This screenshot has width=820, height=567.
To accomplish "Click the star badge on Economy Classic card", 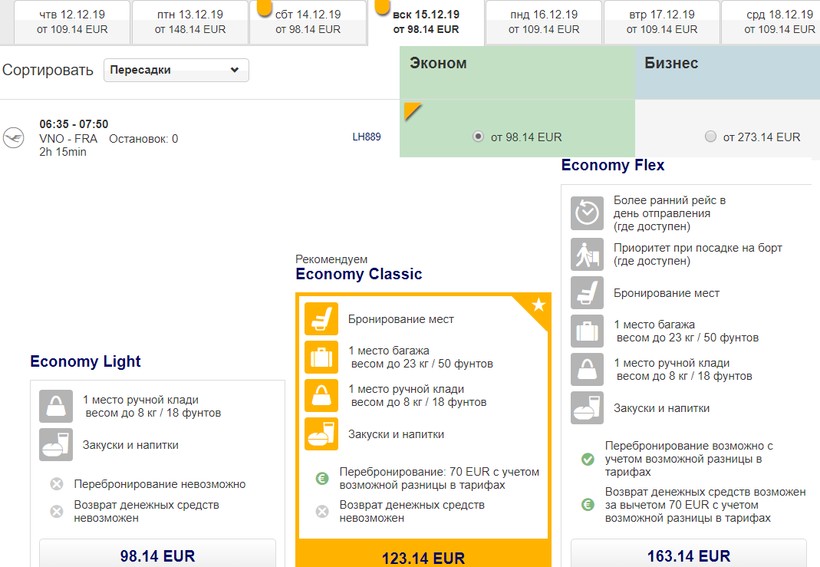I will click(538, 305).
